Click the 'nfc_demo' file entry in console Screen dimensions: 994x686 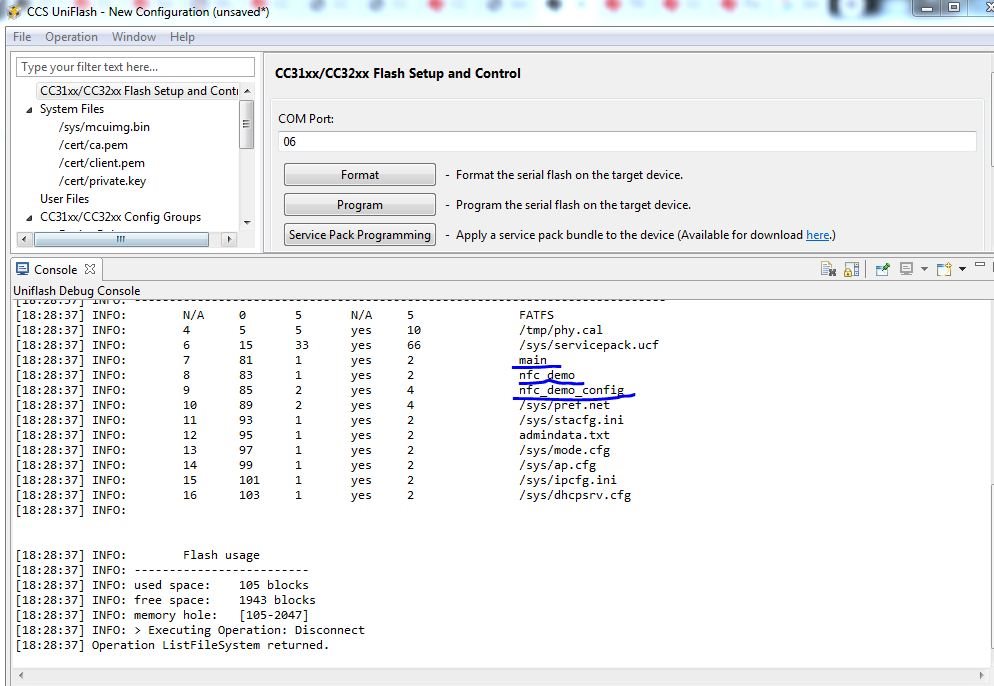(547, 375)
